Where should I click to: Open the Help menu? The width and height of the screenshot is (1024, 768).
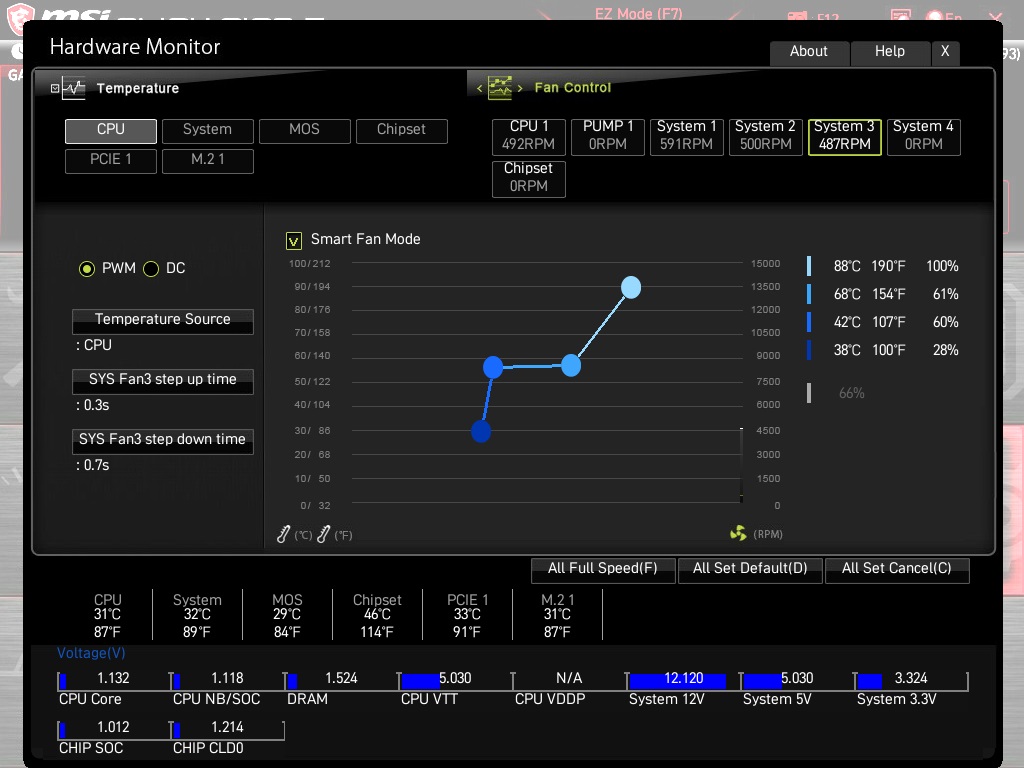[890, 52]
